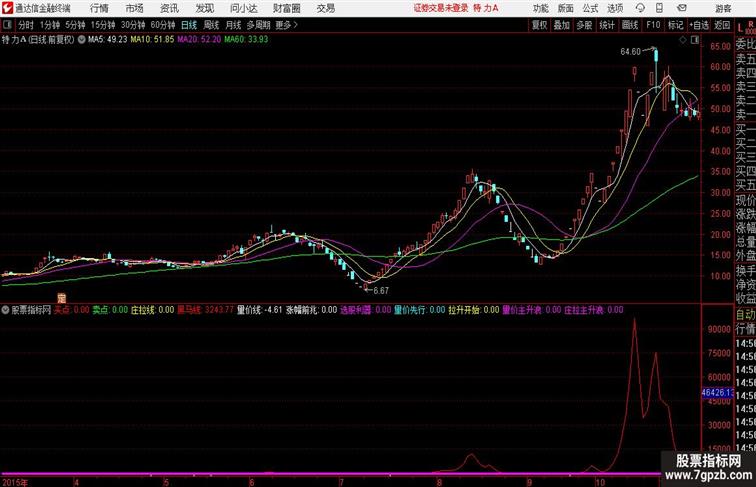Image resolution: width=756 pixels, height=487 pixels.
Task: Open the 功能 menu
Action: tap(540, 8)
